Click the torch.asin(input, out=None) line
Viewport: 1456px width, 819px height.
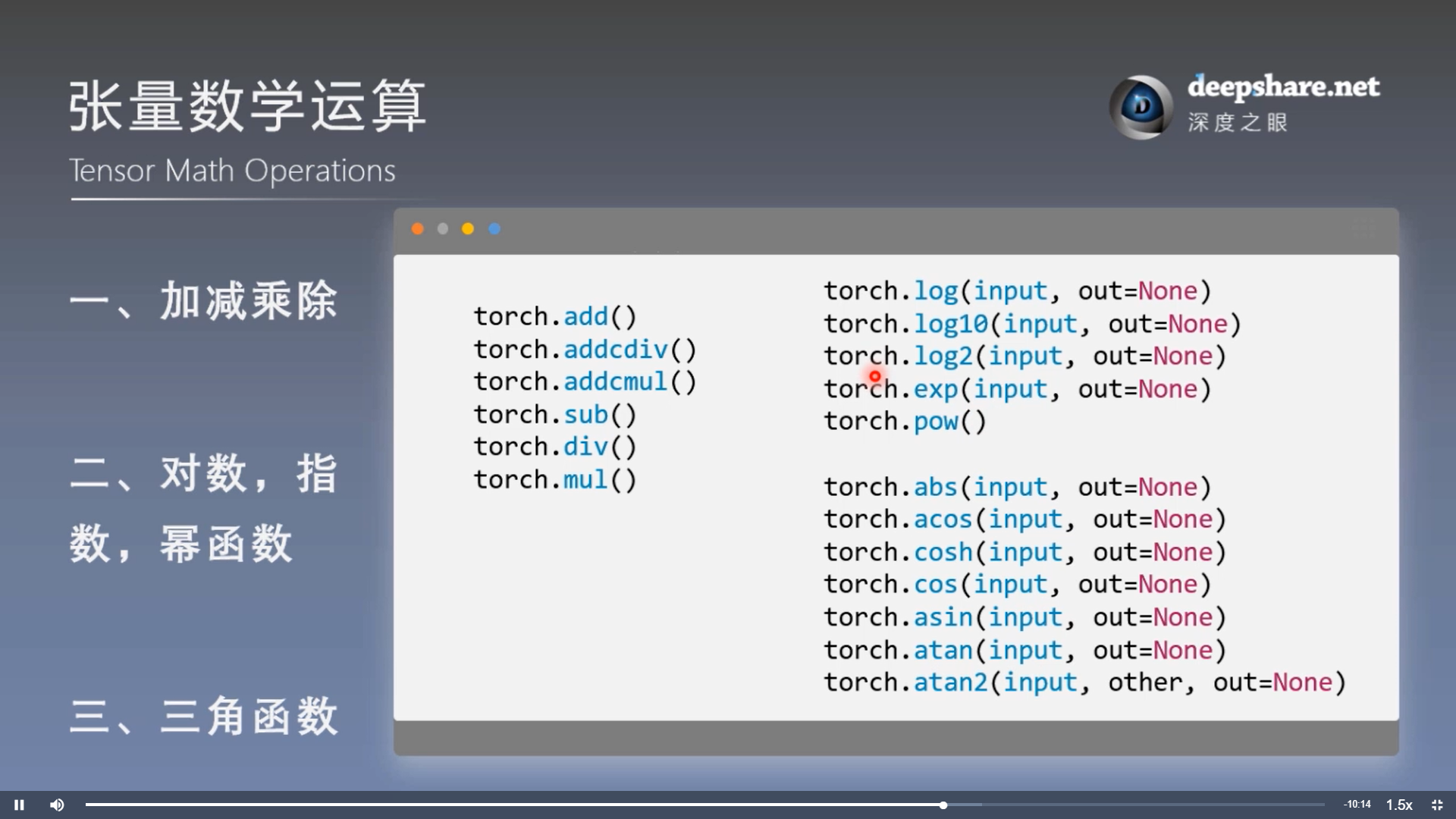point(1025,618)
